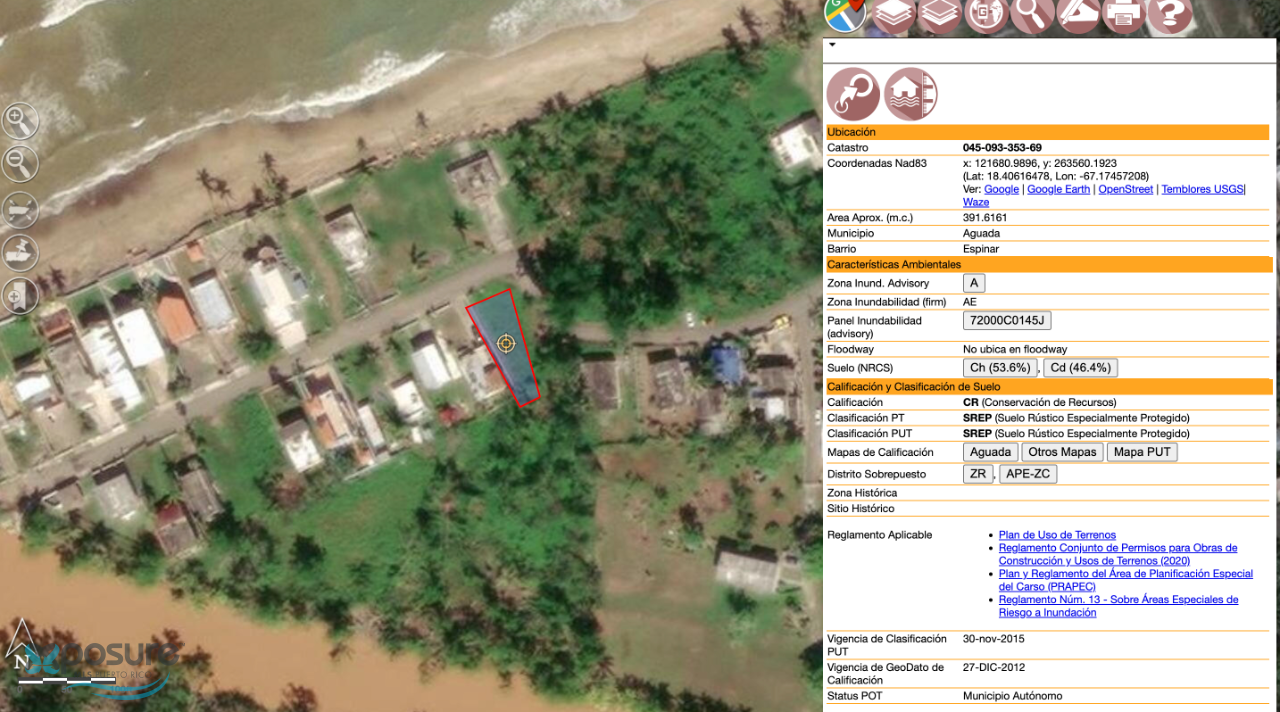The height and width of the screenshot is (712, 1280).
Task: Click the date 30-nov-2015
Action: pyautogui.click(x=994, y=639)
